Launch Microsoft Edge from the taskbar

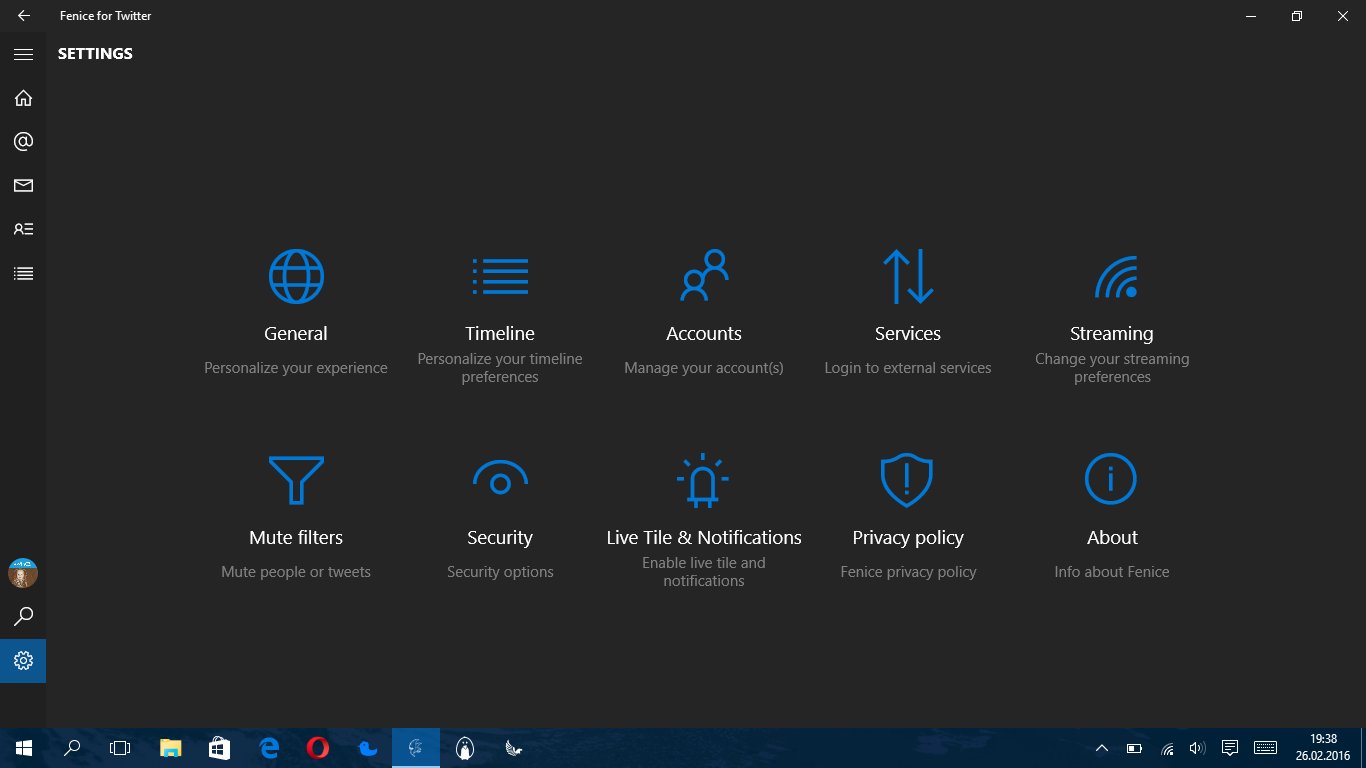(x=269, y=748)
